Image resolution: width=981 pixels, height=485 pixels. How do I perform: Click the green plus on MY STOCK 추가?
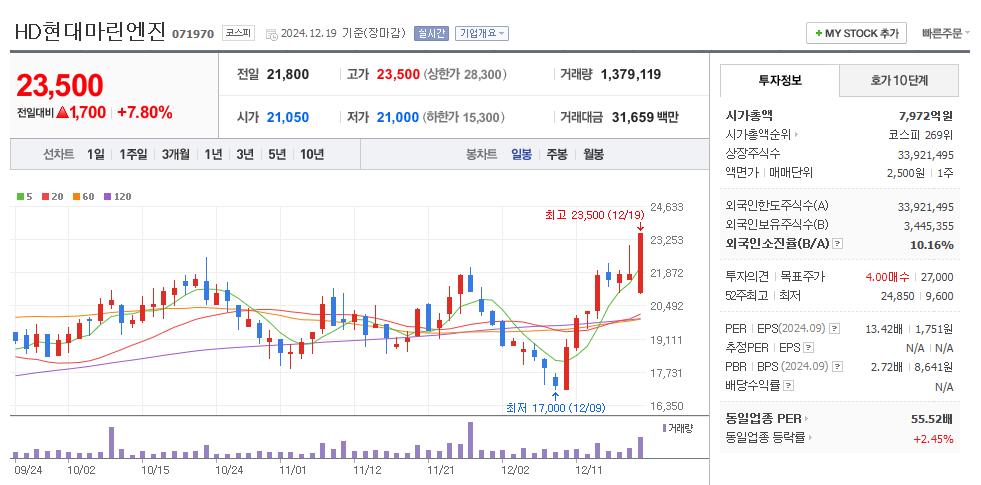(x=818, y=34)
